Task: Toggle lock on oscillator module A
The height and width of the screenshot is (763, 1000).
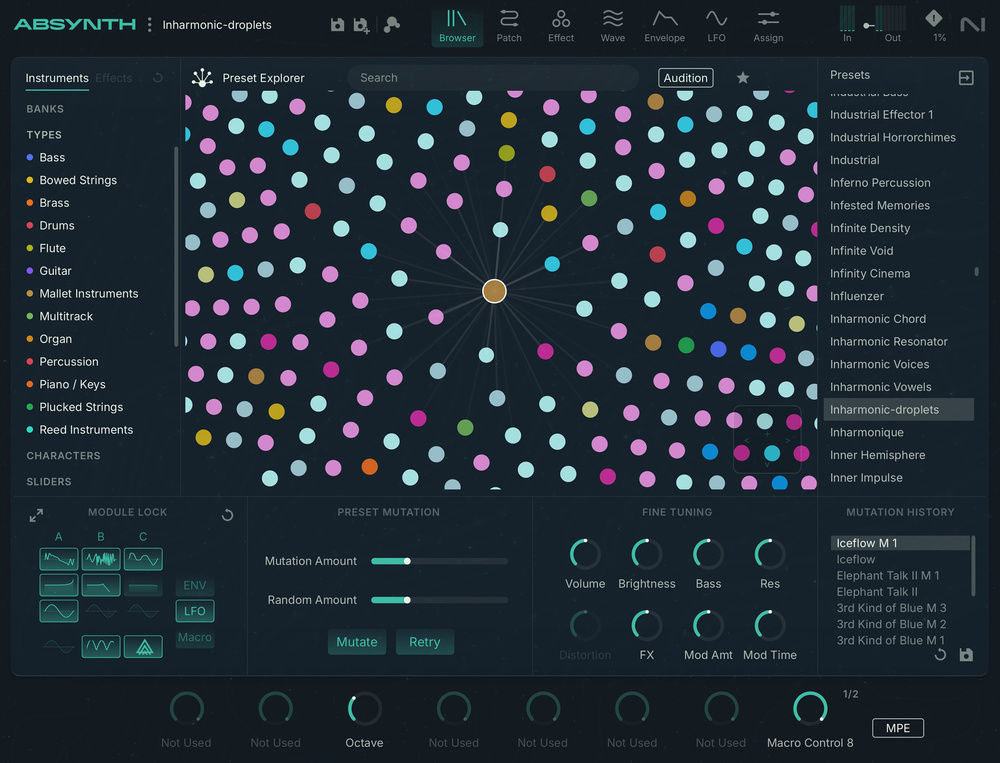Action: coord(59,559)
